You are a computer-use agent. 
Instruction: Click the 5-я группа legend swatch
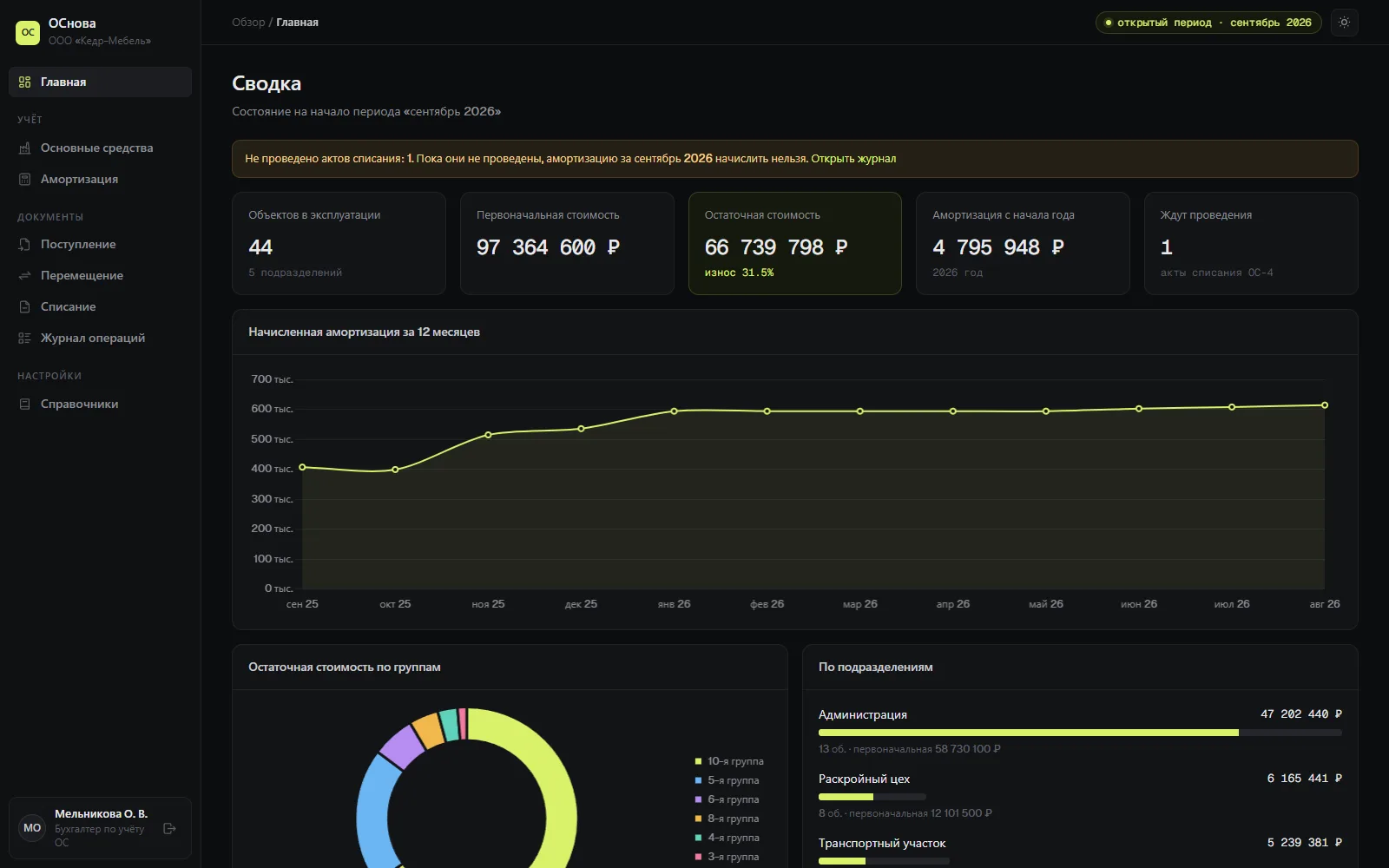pos(698,780)
